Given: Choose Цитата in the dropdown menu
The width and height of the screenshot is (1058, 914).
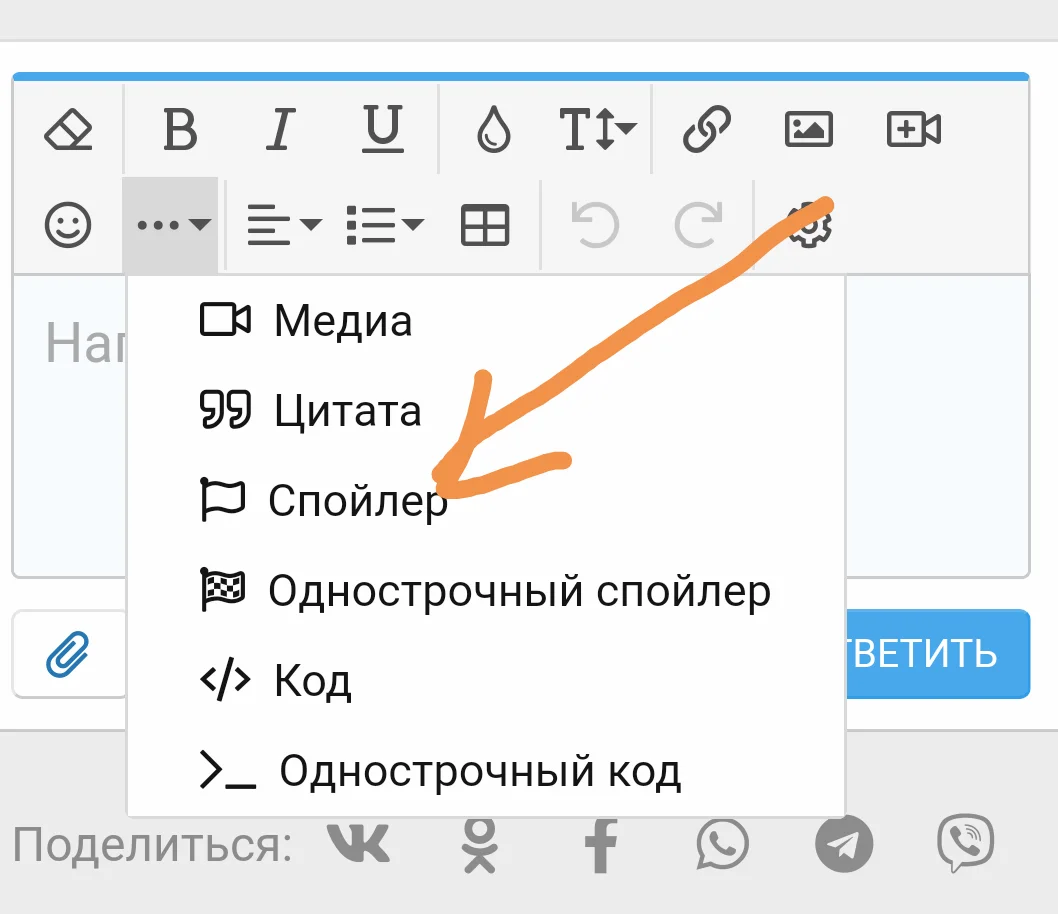Looking at the screenshot, I should 345,410.
